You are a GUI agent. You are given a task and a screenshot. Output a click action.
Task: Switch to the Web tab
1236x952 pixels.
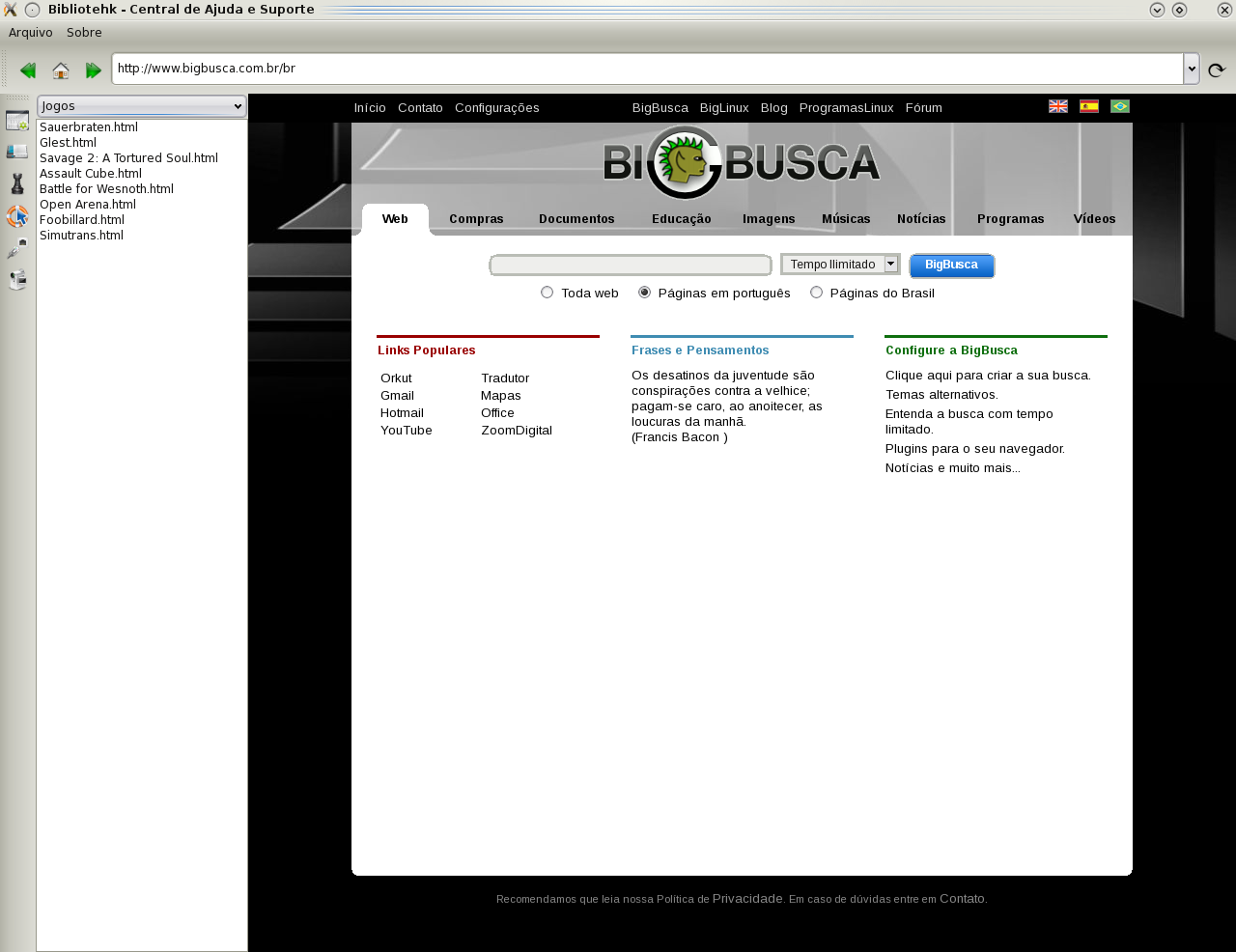click(x=395, y=219)
